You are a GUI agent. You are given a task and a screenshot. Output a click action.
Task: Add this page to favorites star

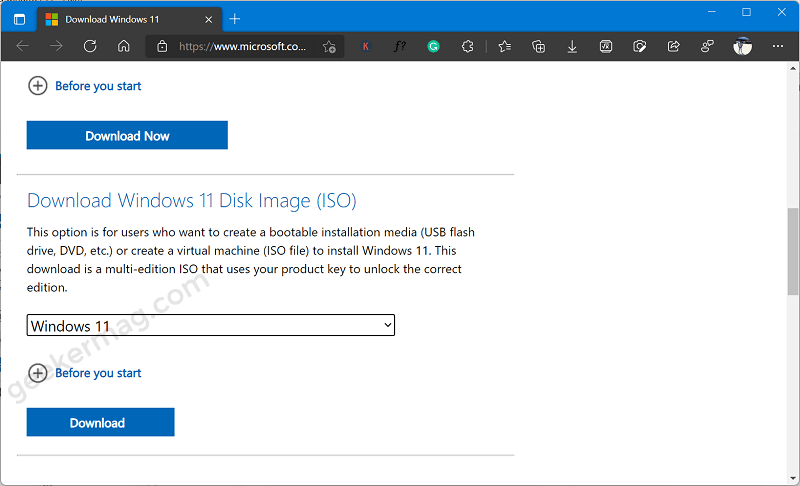point(329,47)
